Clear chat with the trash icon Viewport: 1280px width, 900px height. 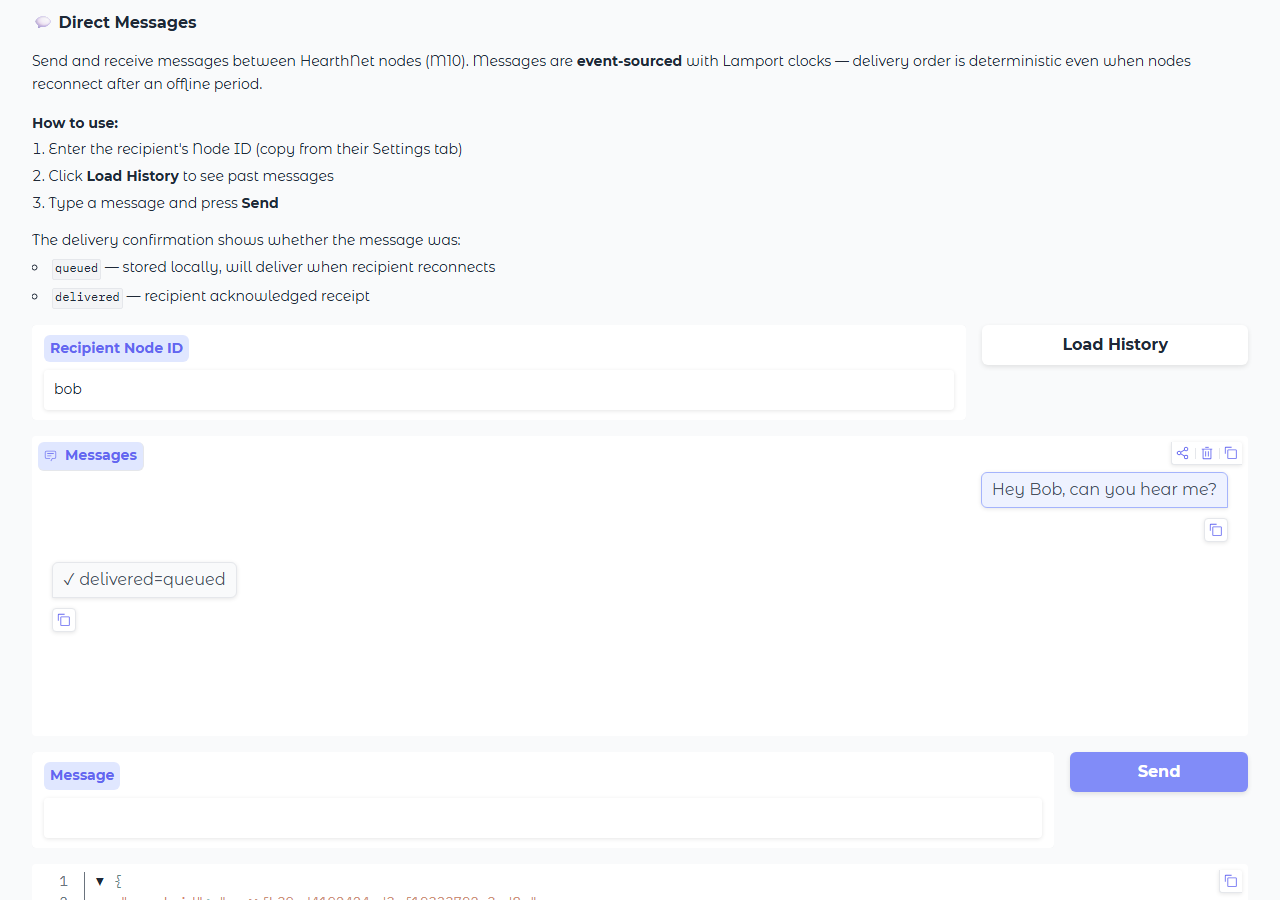[1207, 453]
